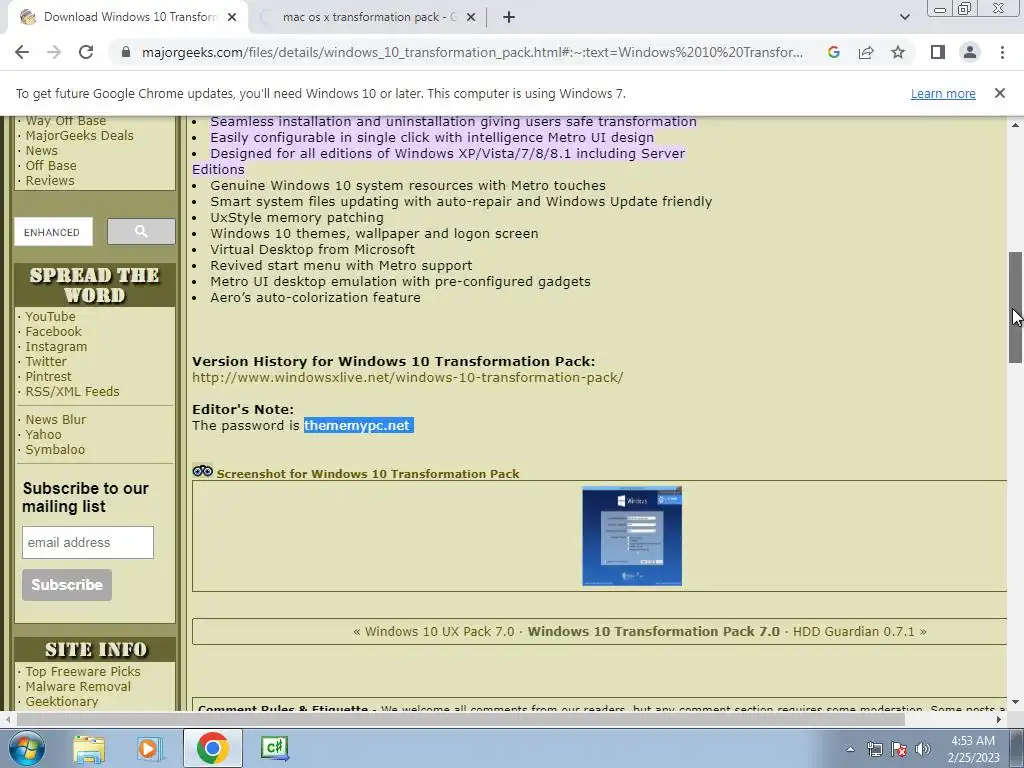Open the News Blur link
The image size is (1024, 768).
(56, 419)
